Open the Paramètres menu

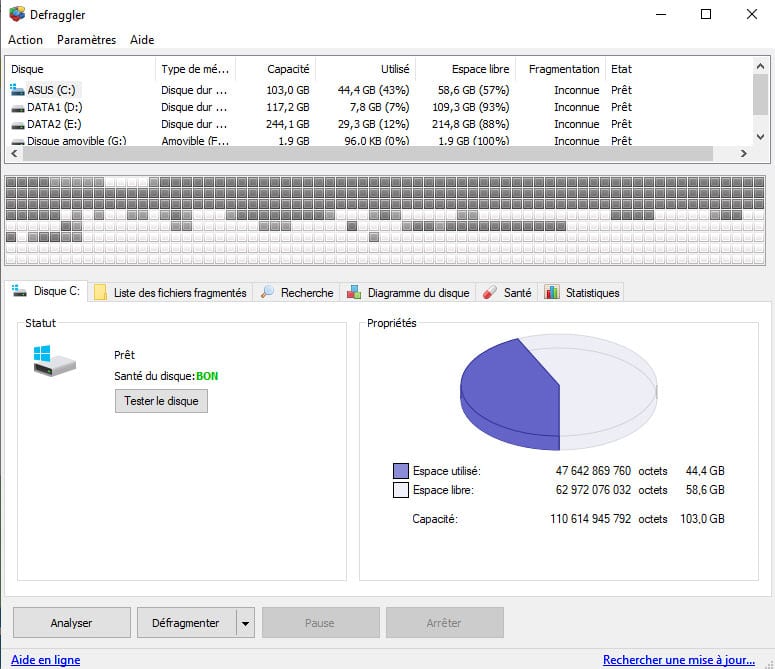(86, 40)
